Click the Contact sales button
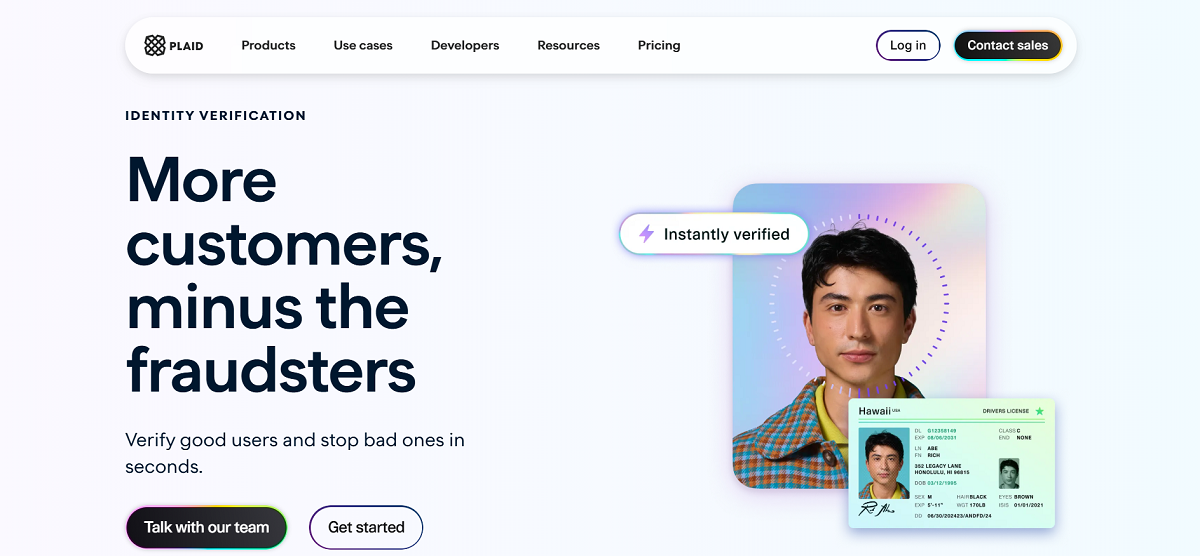The width and height of the screenshot is (1200, 556). [x=1008, y=45]
